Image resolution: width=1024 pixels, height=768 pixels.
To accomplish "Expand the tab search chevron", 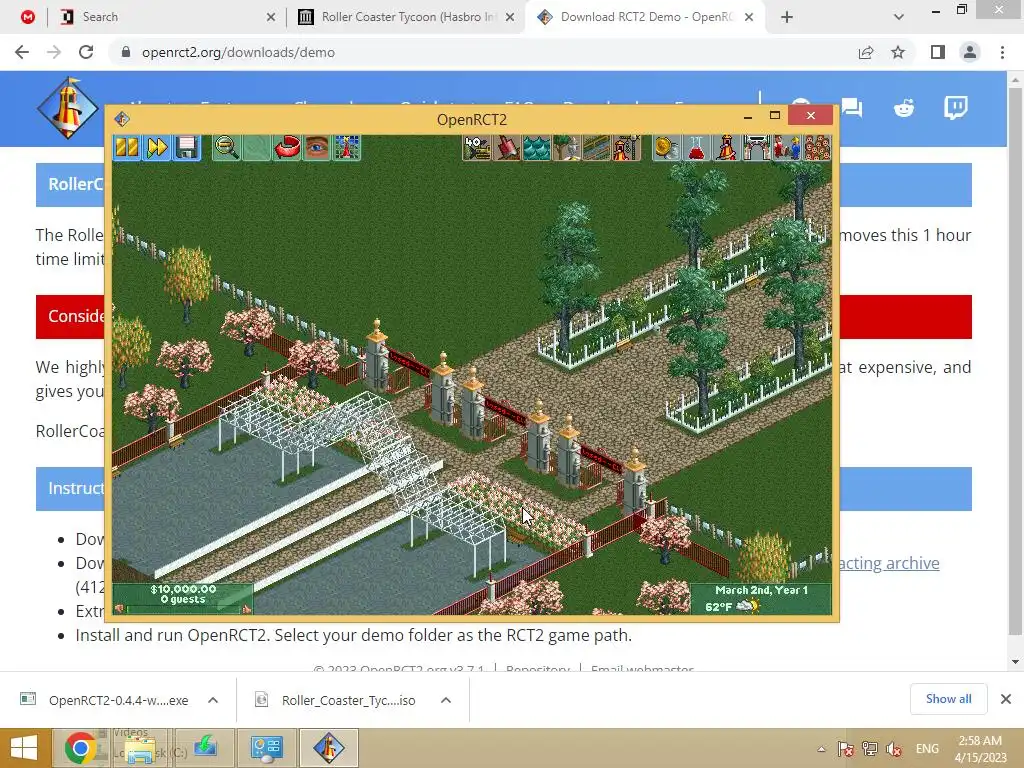I will [899, 18].
